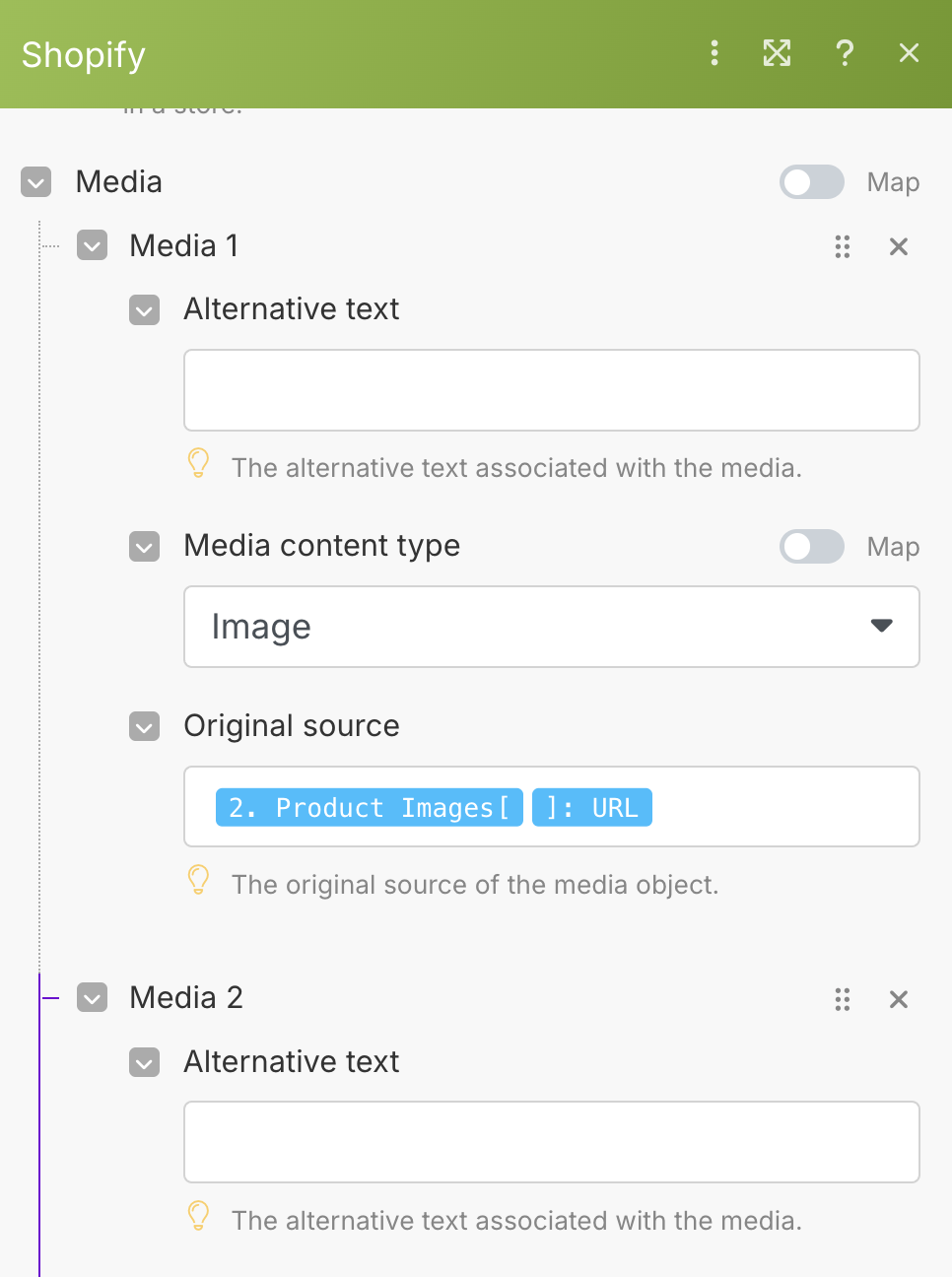
Task: Open the Shopify module three-dot options menu
Action: (714, 53)
